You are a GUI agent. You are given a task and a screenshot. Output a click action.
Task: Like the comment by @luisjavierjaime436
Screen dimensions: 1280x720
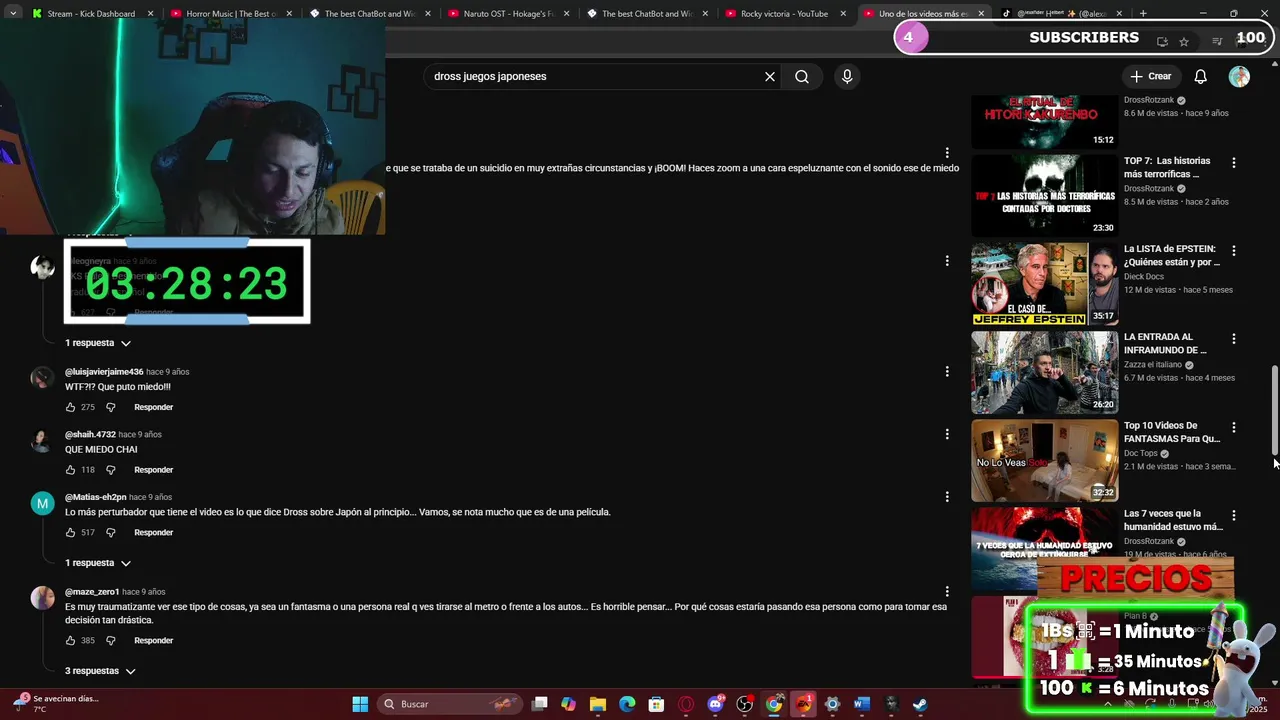[x=70, y=407]
